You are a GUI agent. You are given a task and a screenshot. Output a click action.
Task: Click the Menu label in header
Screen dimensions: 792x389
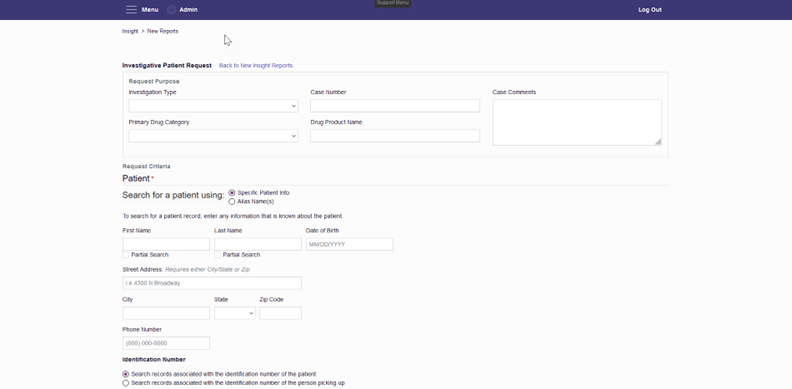pyautogui.click(x=150, y=10)
